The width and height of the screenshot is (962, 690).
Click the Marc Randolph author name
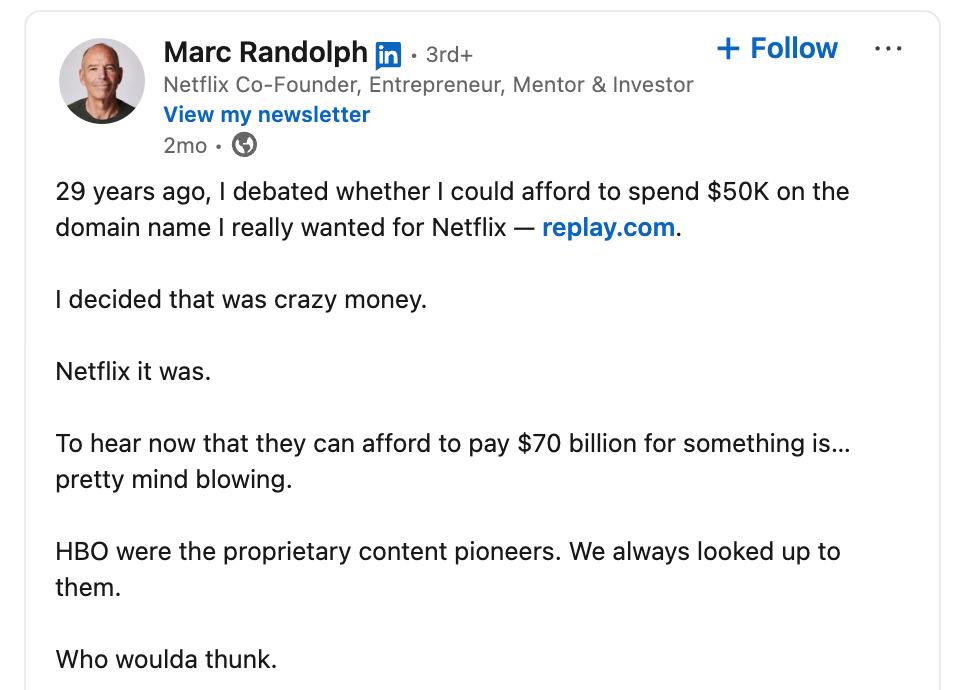coord(265,52)
